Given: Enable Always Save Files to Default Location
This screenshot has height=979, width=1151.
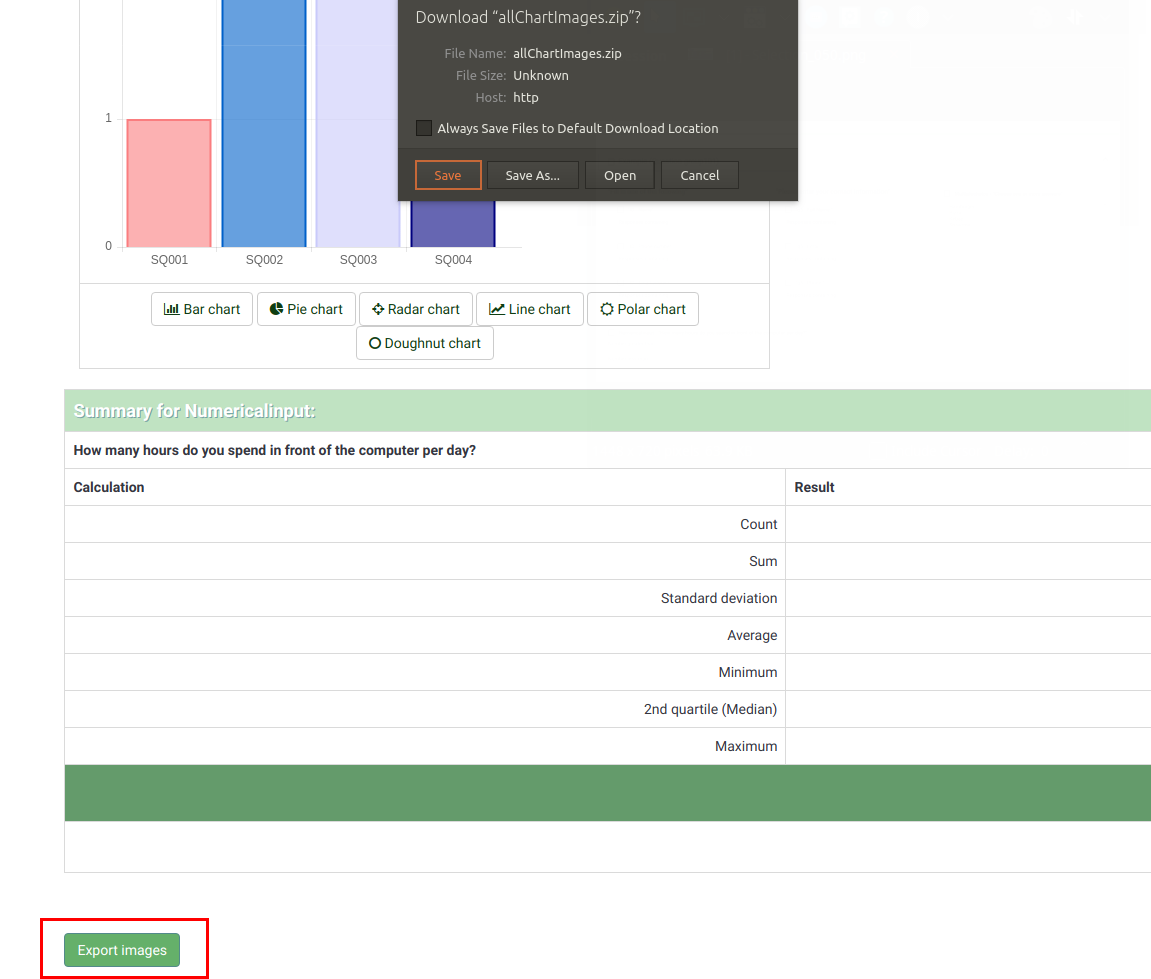Looking at the screenshot, I should pyautogui.click(x=424, y=128).
